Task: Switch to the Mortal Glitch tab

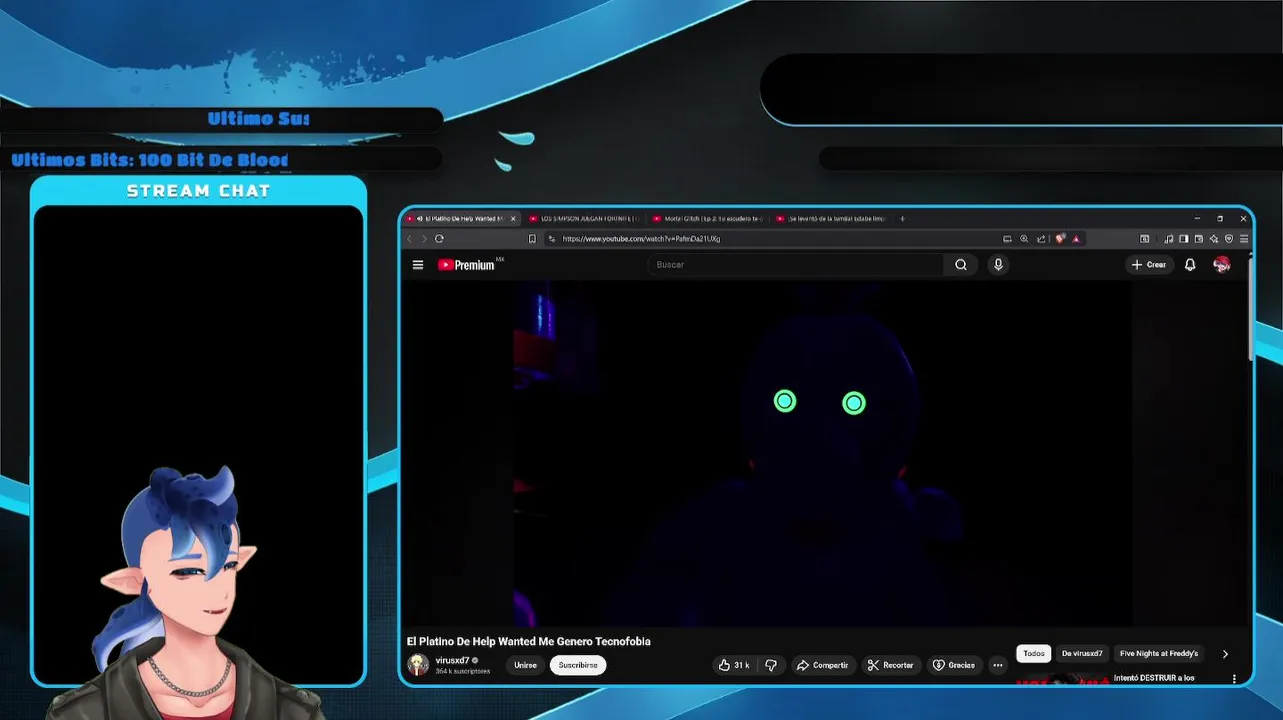Action: [708, 218]
